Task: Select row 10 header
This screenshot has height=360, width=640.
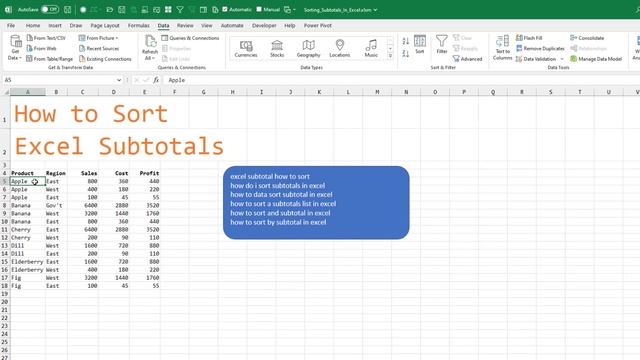Action: [5, 222]
